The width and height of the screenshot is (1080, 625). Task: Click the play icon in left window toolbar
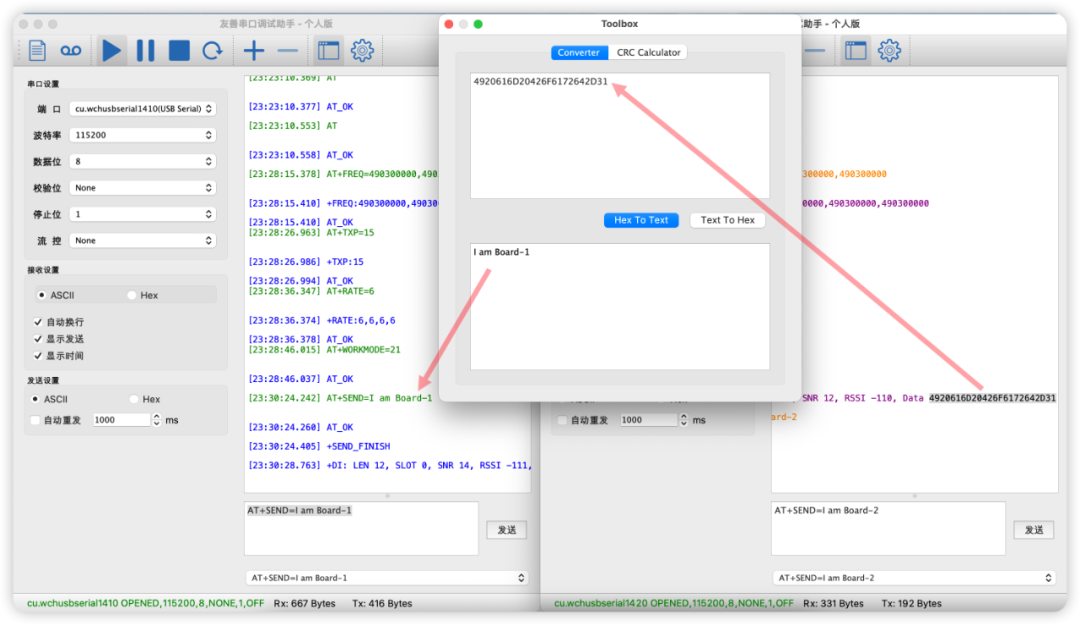pos(112,50)
